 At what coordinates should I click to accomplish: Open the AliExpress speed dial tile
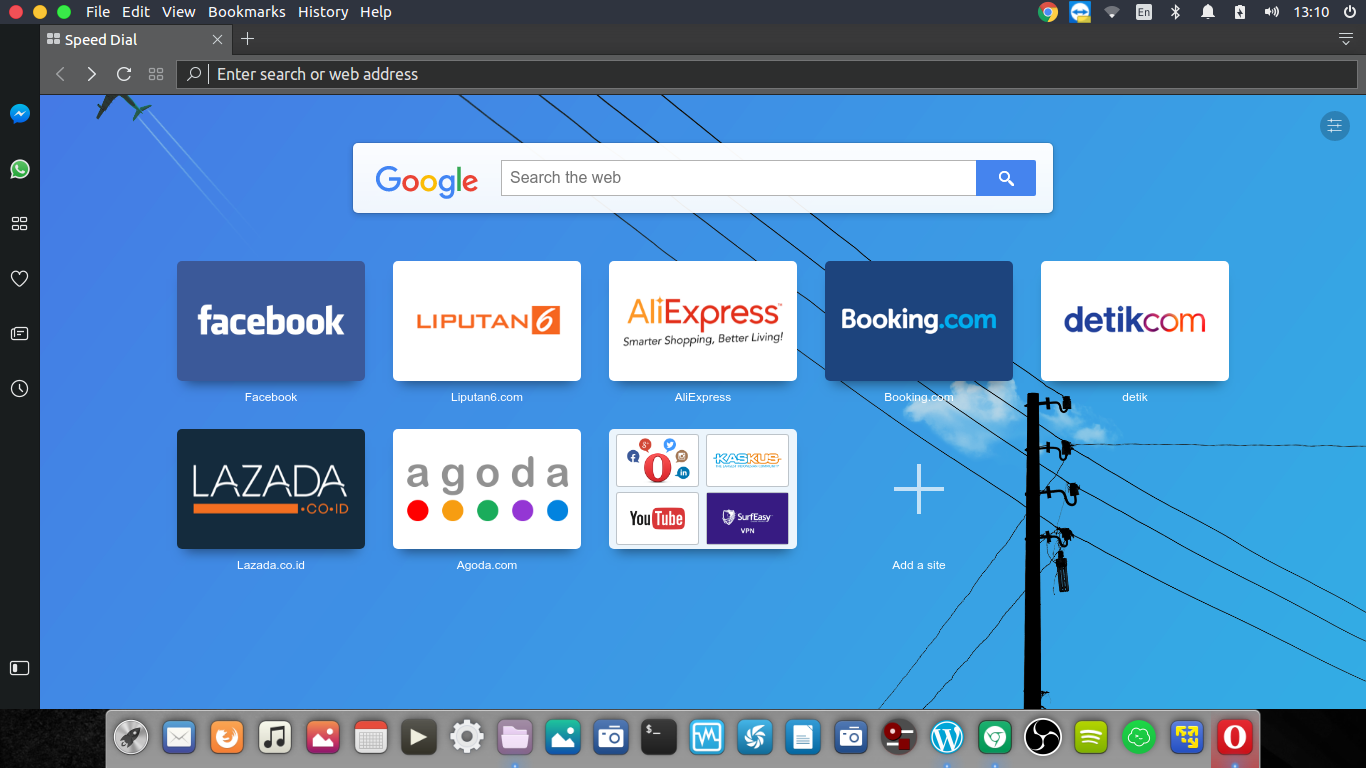tap(703, 321)
